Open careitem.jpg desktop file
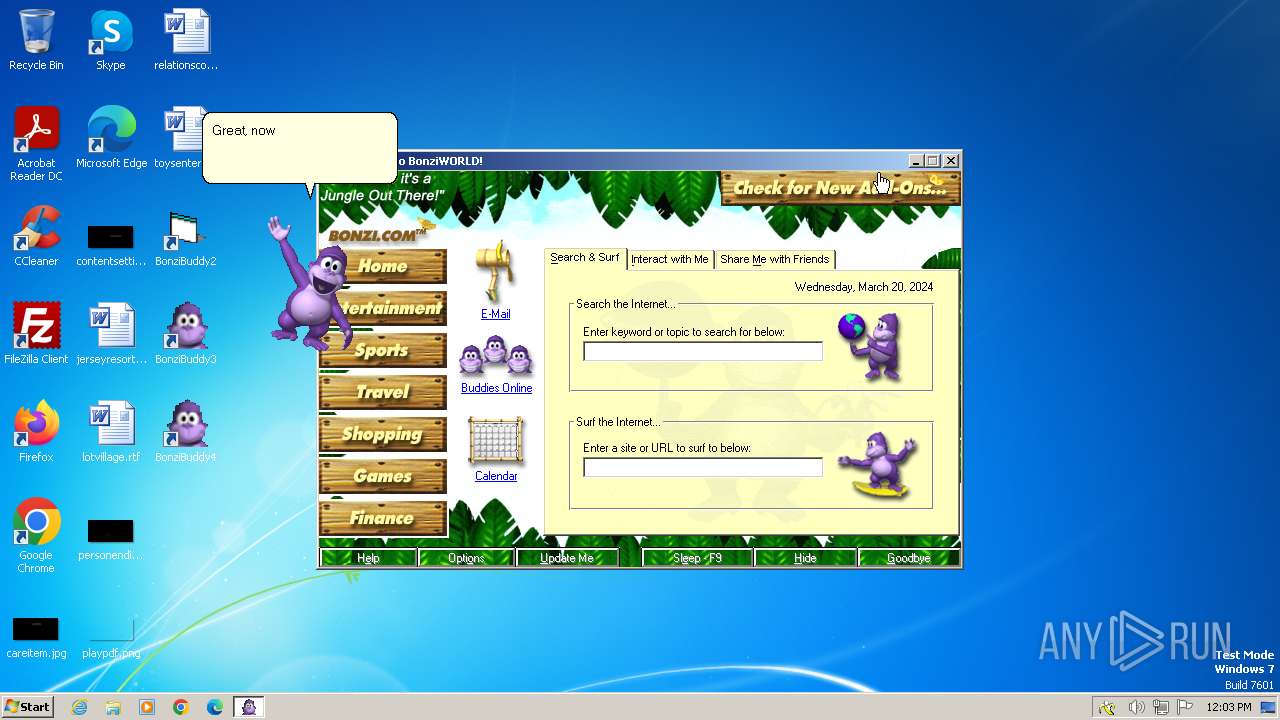The width and height of the screenshot is (1280, 720). (x=36, y=637)
